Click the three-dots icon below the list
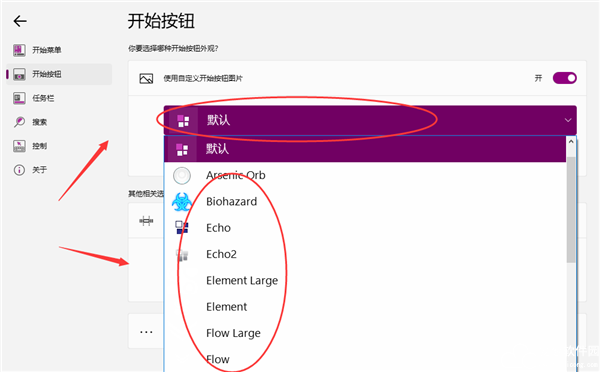Image resolution: width=600 pixels, height=372 pixels. click(x=146, y=332)
